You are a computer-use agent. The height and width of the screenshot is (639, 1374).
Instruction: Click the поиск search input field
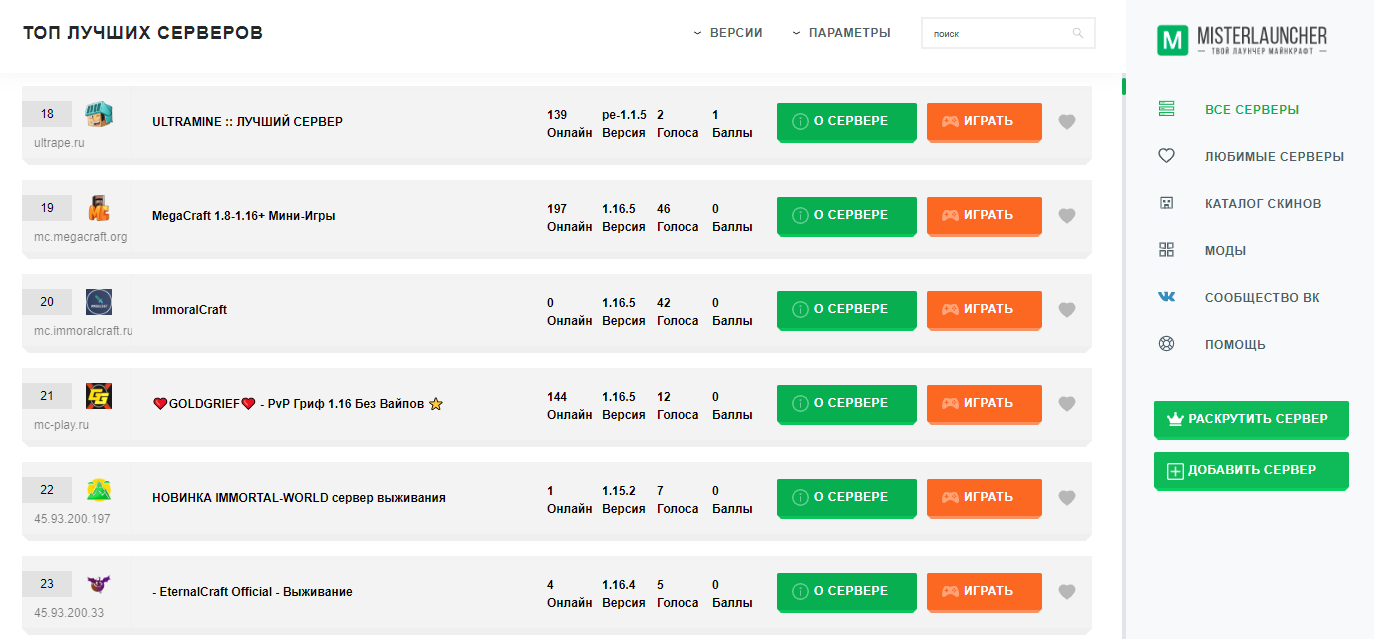point(1008,33)
